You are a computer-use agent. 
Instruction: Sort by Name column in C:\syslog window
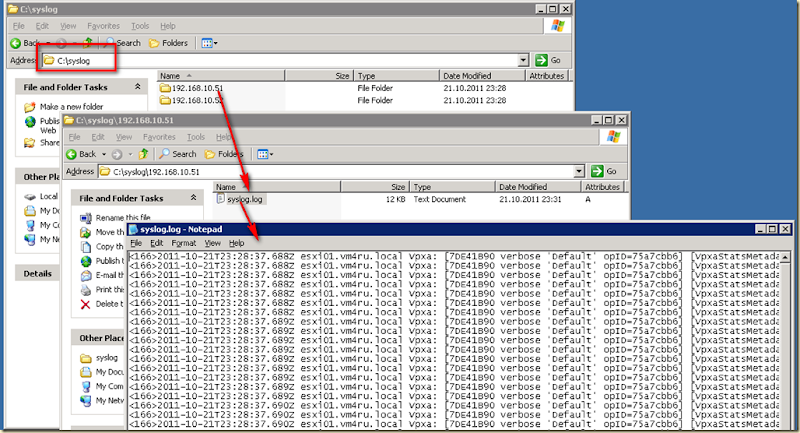pyautogui.click(x=220, y=75)
